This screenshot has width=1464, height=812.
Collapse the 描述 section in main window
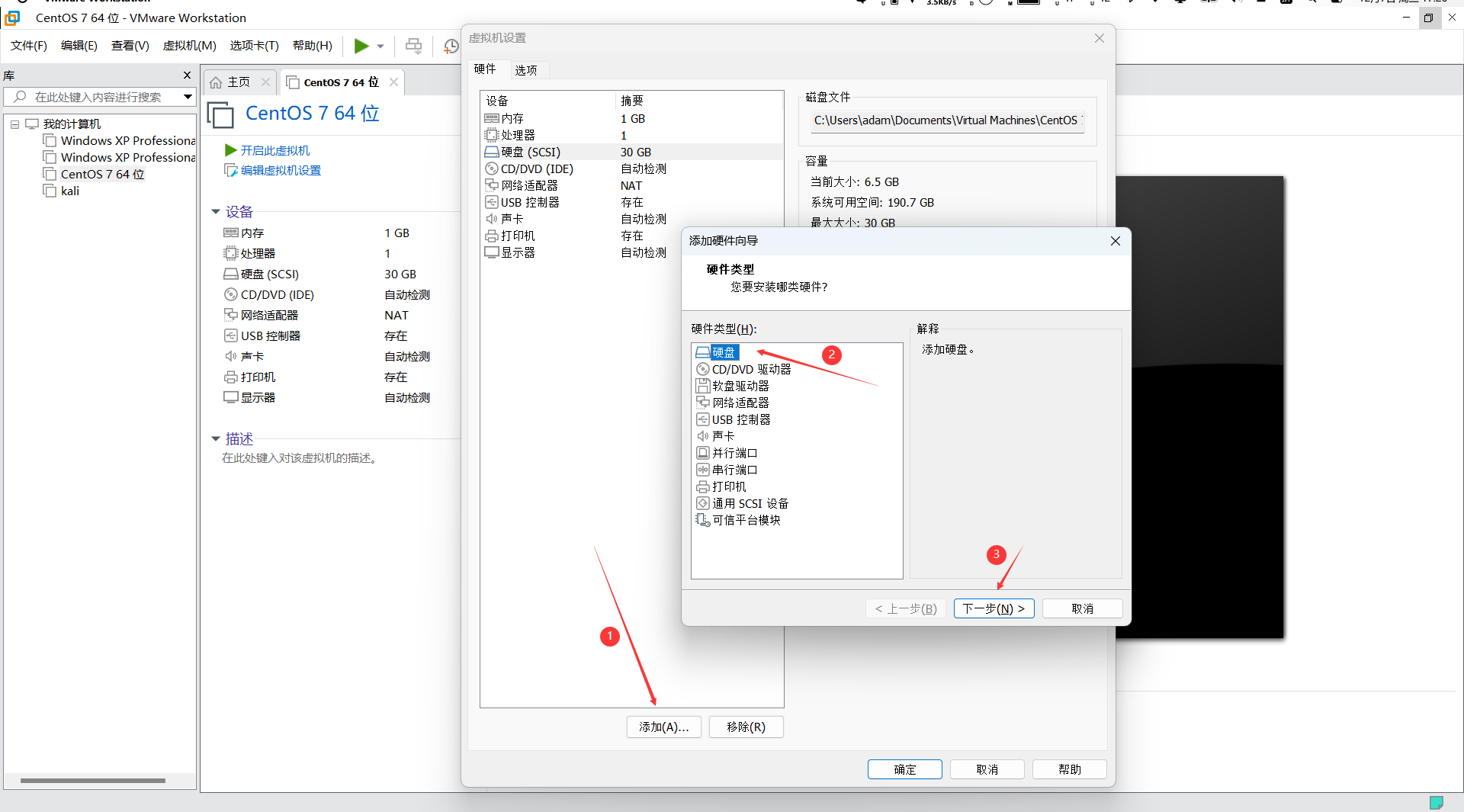(216, 438)
